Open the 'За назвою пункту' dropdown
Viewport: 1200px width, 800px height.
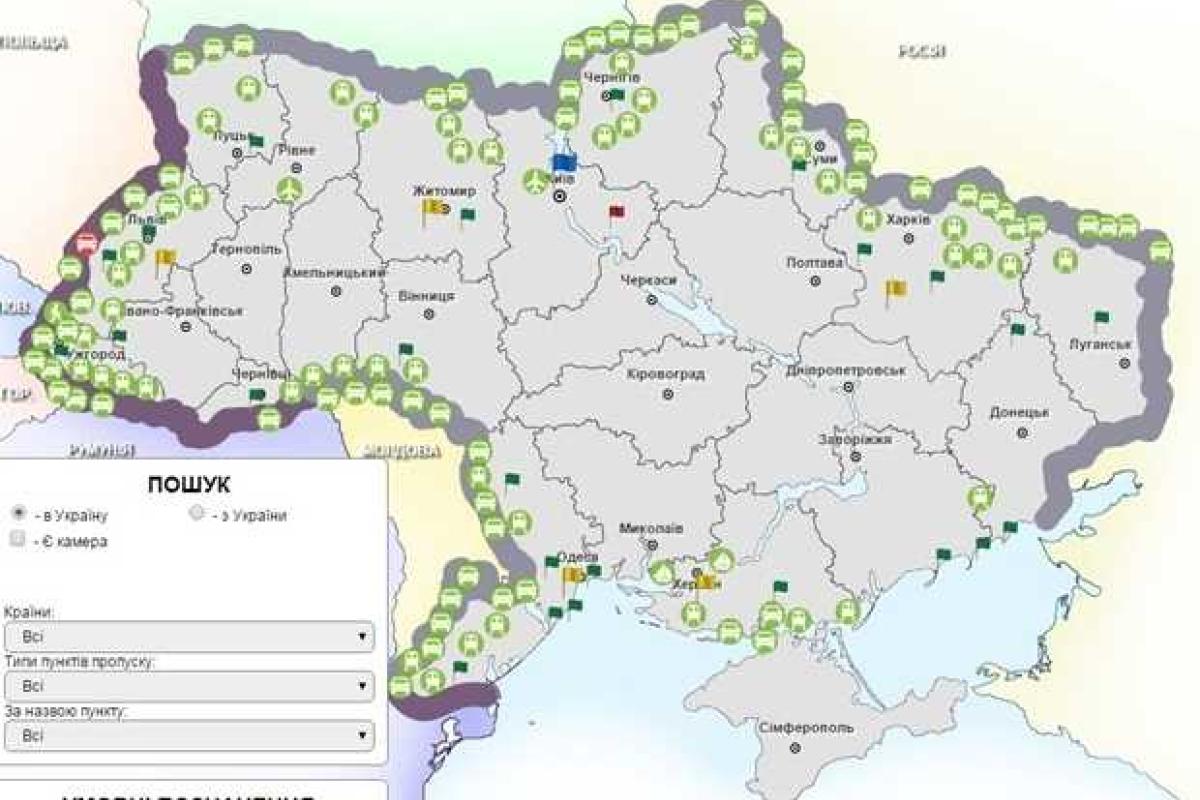(x=189, y=735)
